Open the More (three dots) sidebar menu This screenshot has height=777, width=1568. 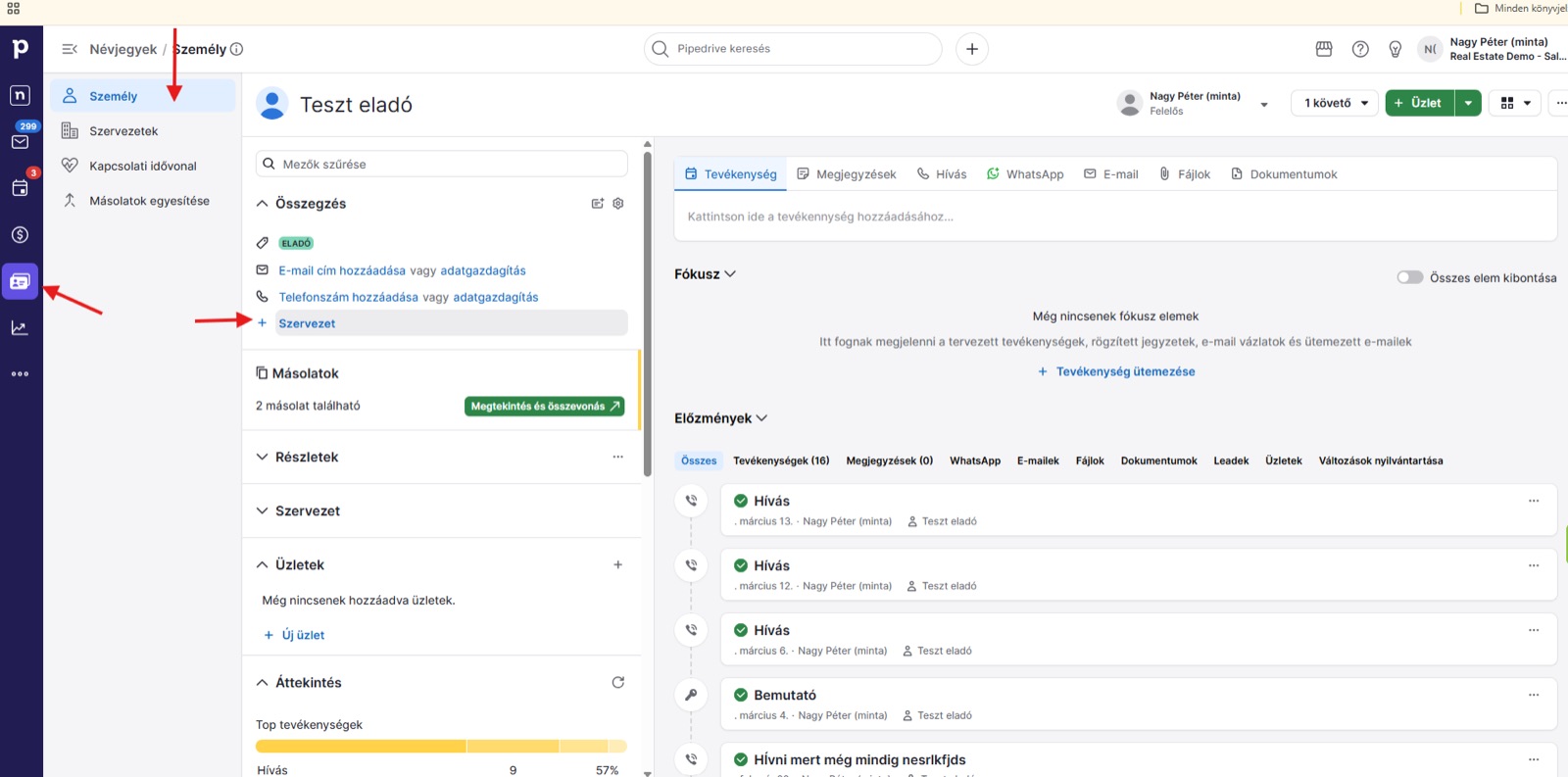tap(20, 374)
